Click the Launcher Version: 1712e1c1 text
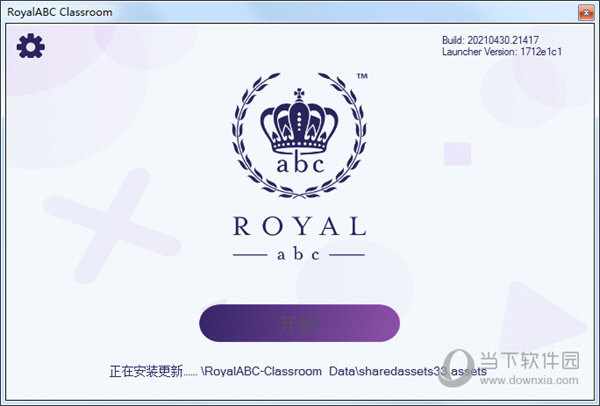This screenshot has height=406, width=600. (x=502, y=52)
